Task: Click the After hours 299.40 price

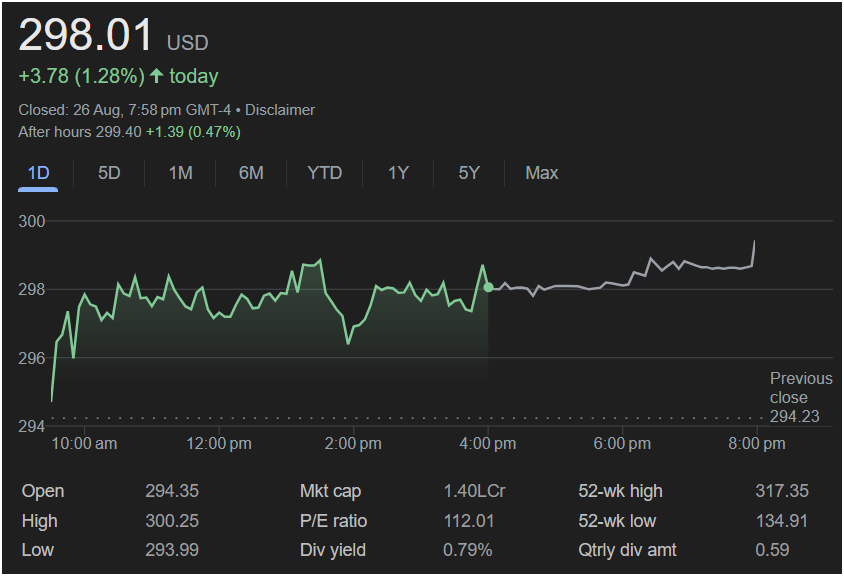Action: point(118,132)
